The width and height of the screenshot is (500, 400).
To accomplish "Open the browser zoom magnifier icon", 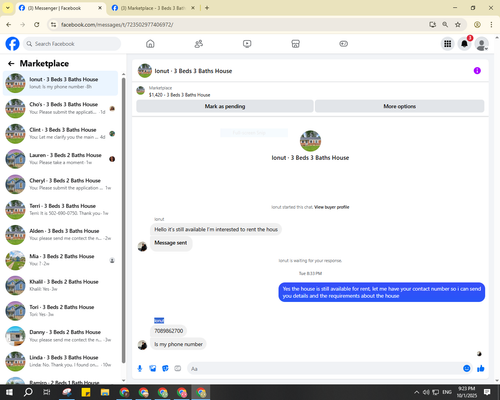I will coord(445,24).
